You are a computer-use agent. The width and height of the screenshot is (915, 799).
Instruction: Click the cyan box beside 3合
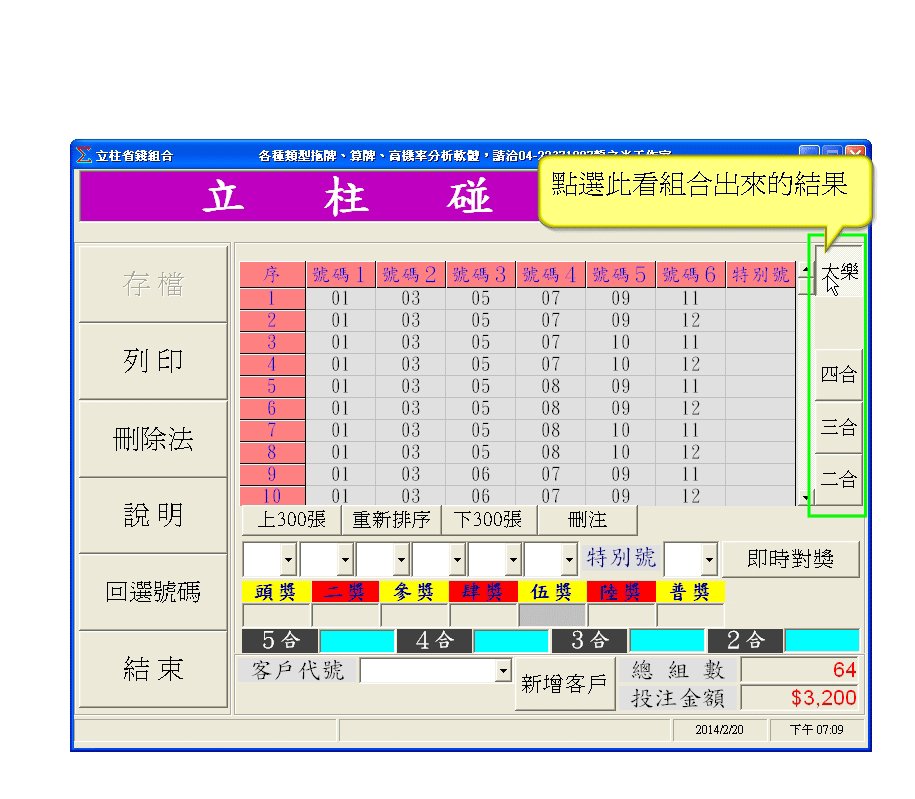tap(667, 640)
